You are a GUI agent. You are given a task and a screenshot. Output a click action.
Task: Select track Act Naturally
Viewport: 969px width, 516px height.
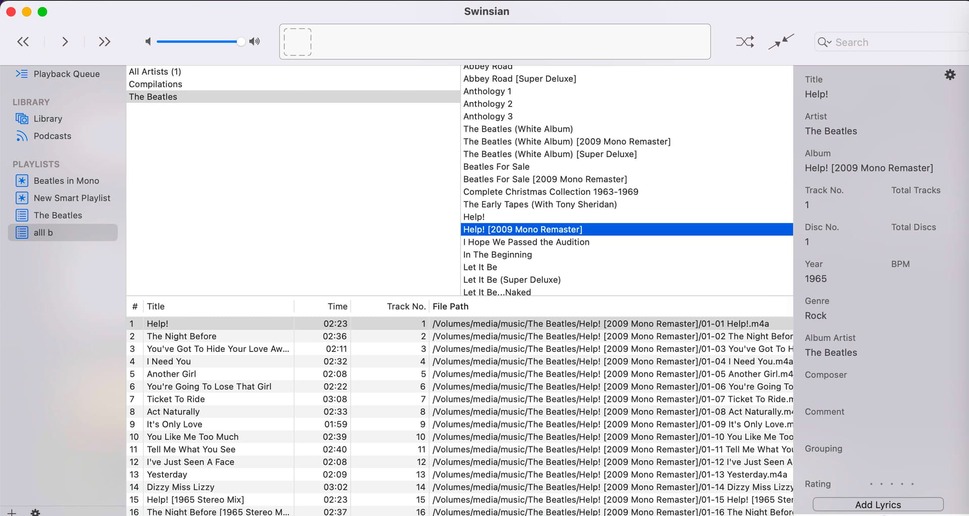[460, 412]
